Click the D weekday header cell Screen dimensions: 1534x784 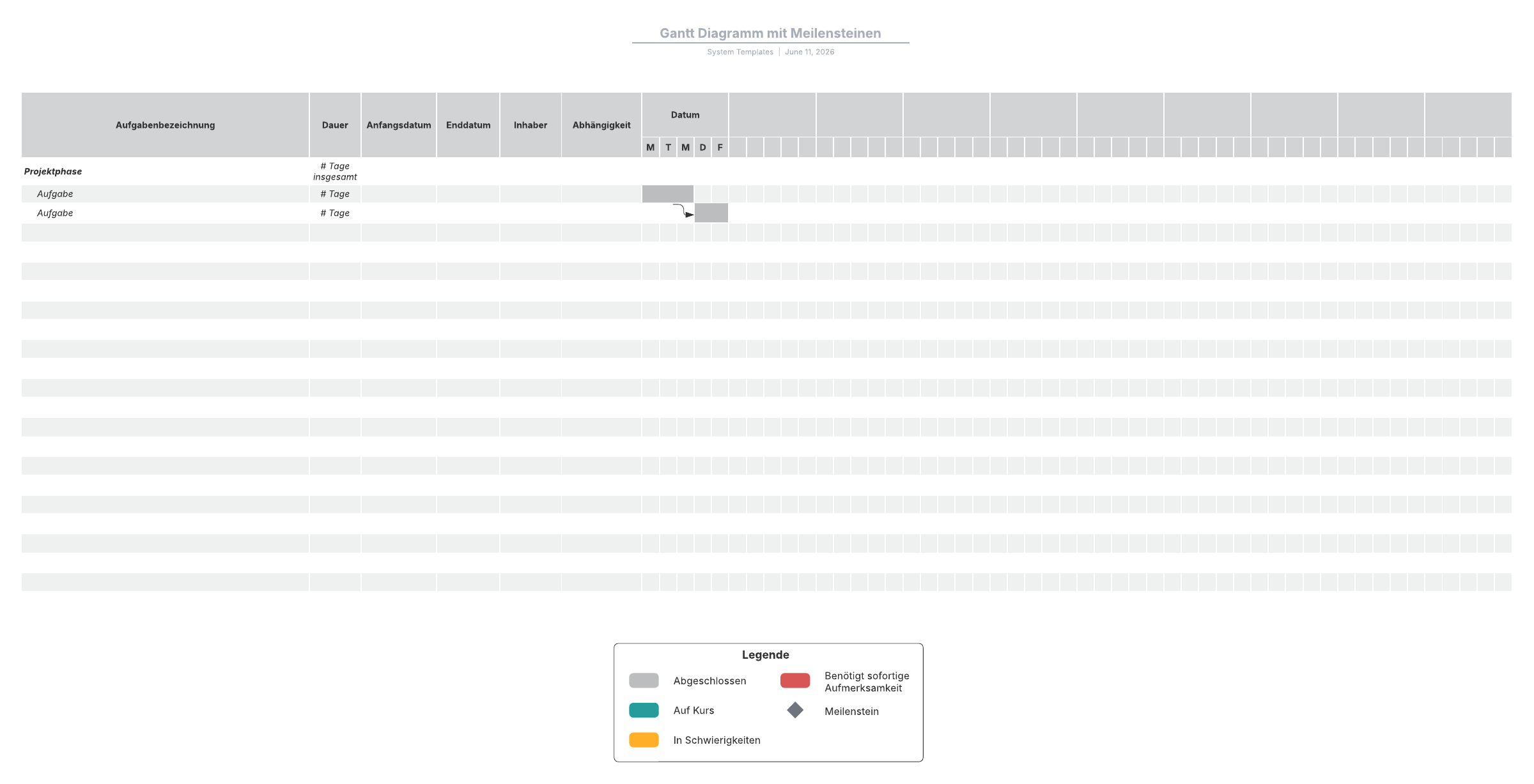click(702, 148)
